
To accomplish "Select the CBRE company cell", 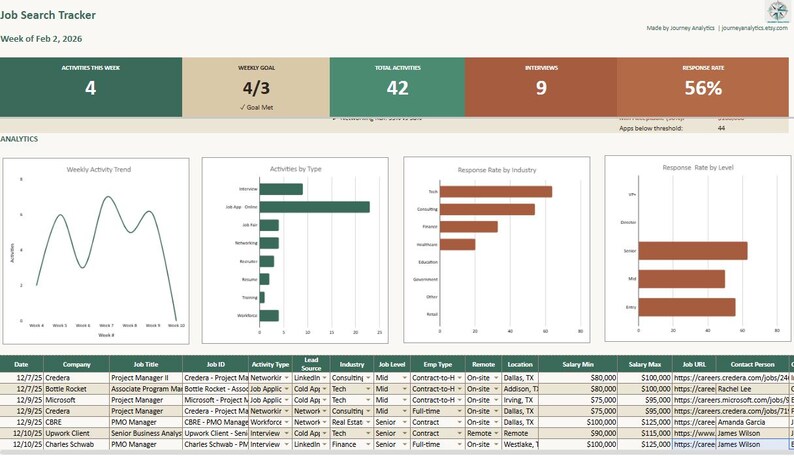I will tap(76, 423).
